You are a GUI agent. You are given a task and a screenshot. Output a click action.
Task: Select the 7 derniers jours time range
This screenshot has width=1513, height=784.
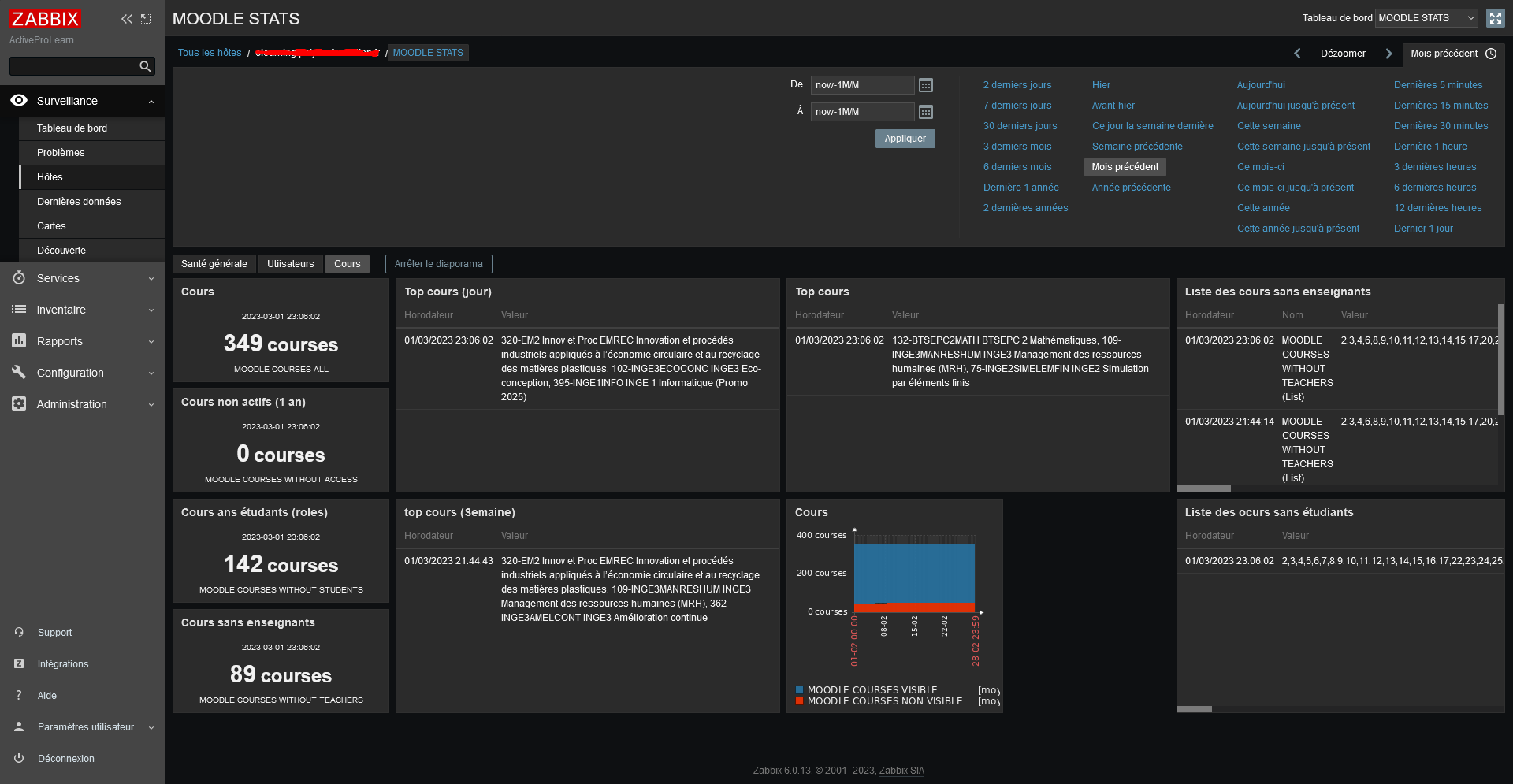coord(1017,106)
